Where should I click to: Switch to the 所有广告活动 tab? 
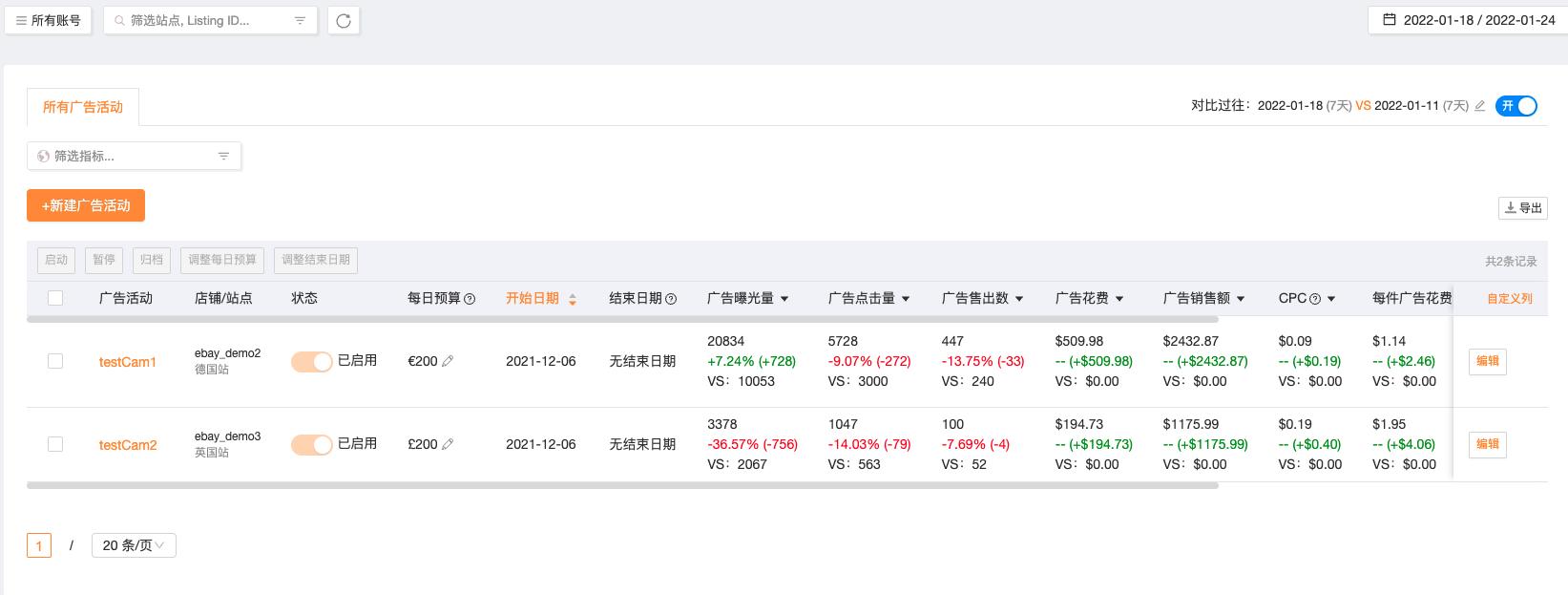click(x=83, y=107)
